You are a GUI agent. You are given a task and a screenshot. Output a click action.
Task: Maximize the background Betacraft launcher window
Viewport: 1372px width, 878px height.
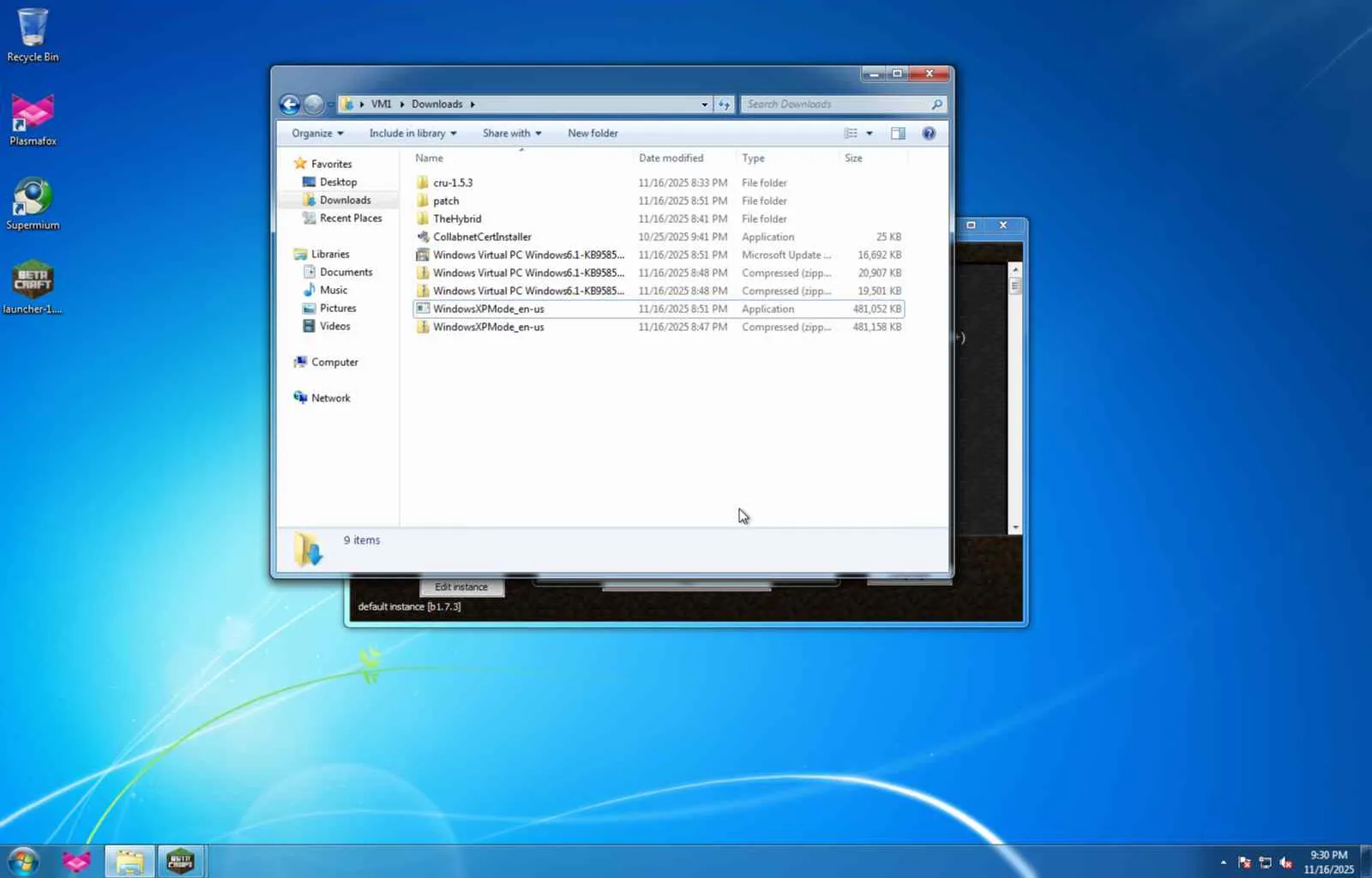click(971, 226)
